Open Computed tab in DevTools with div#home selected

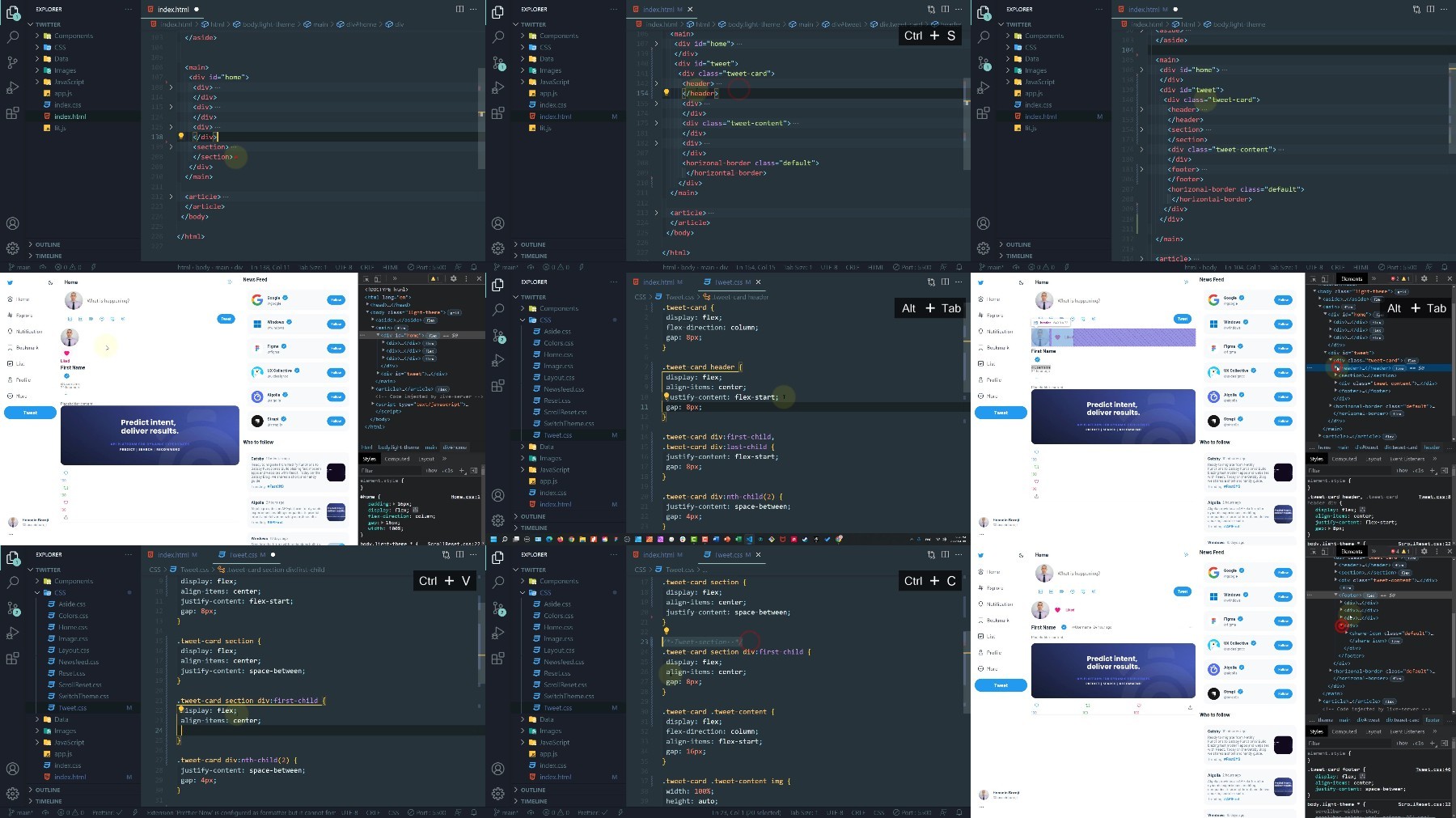tap(397, 459)
